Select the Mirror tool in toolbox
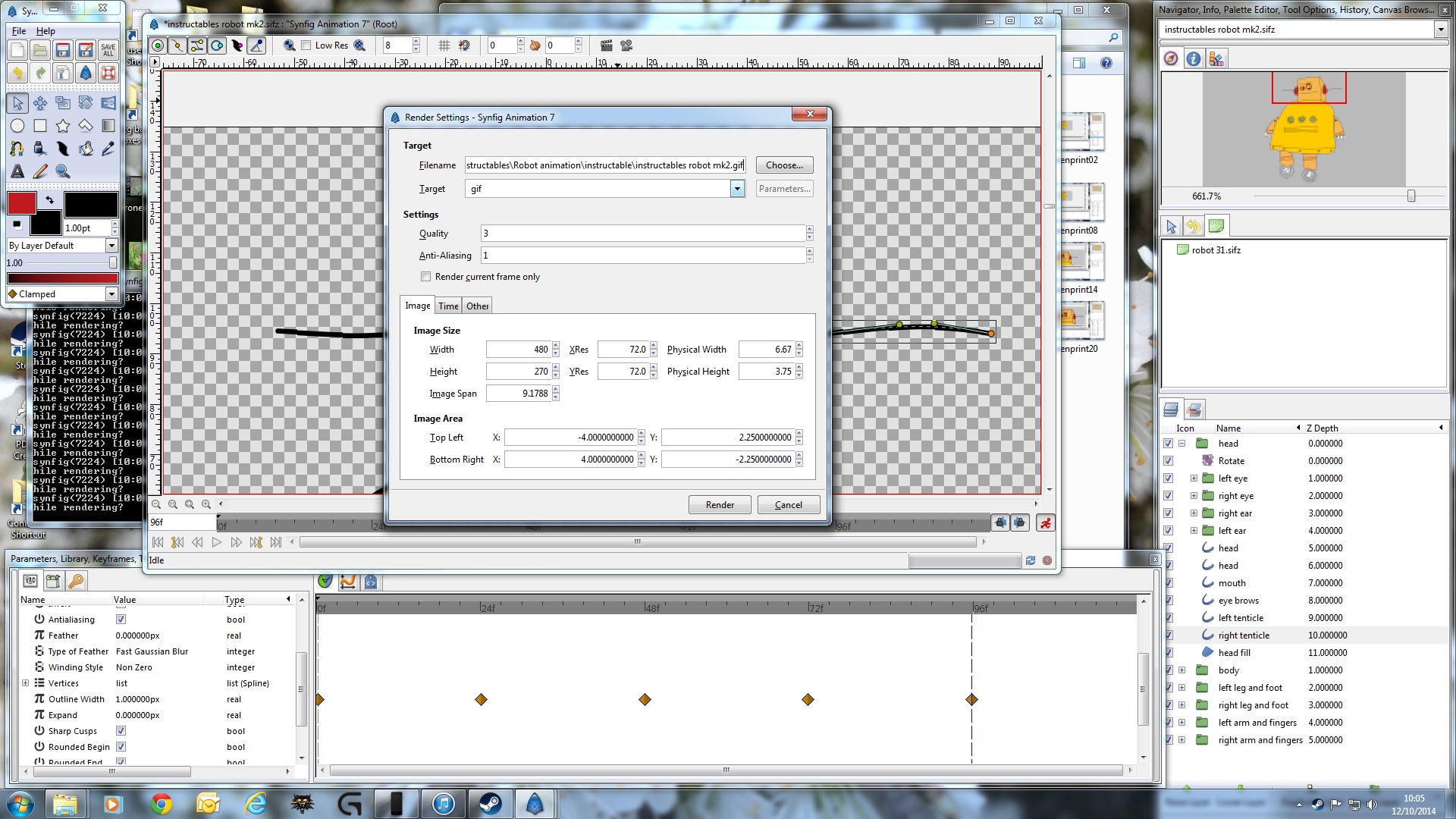Screen dimensions: 1456x819 (x=108, y=102)
